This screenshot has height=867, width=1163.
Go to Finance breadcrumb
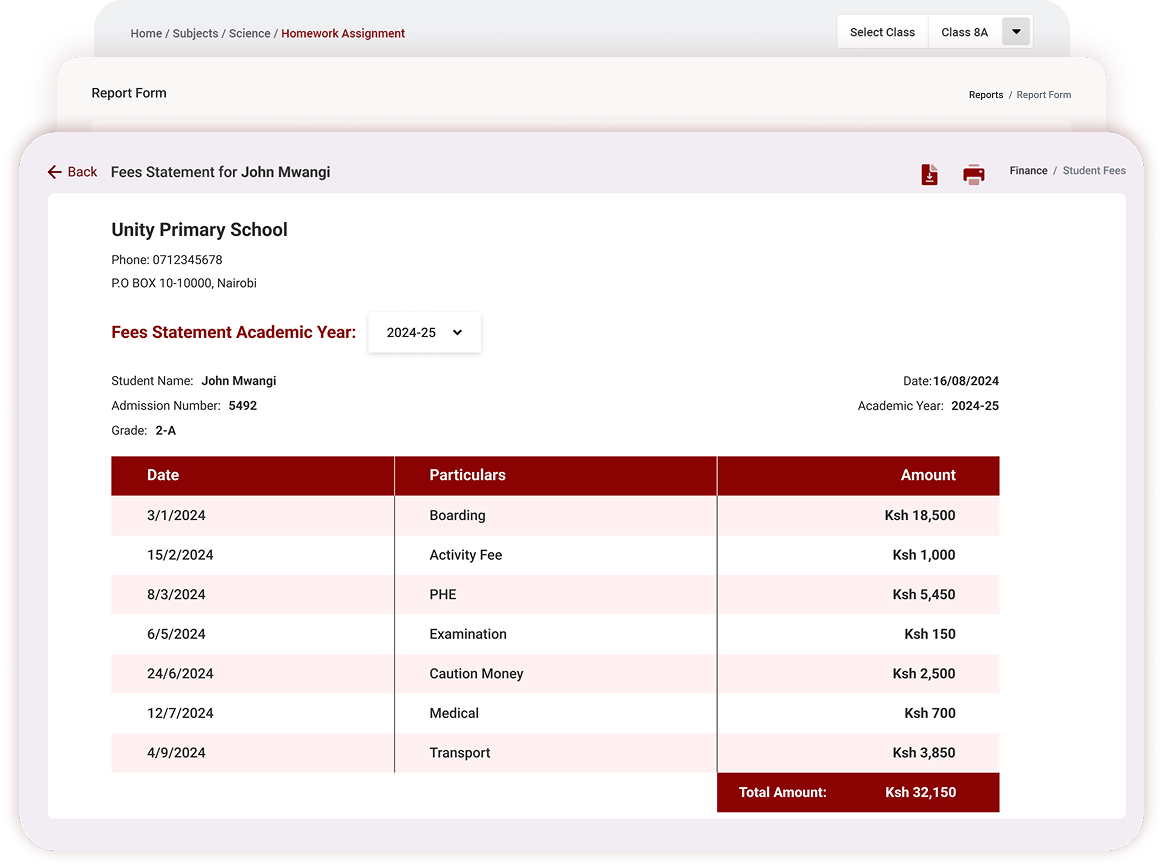pyautogui.click(x=1028, y=171)
